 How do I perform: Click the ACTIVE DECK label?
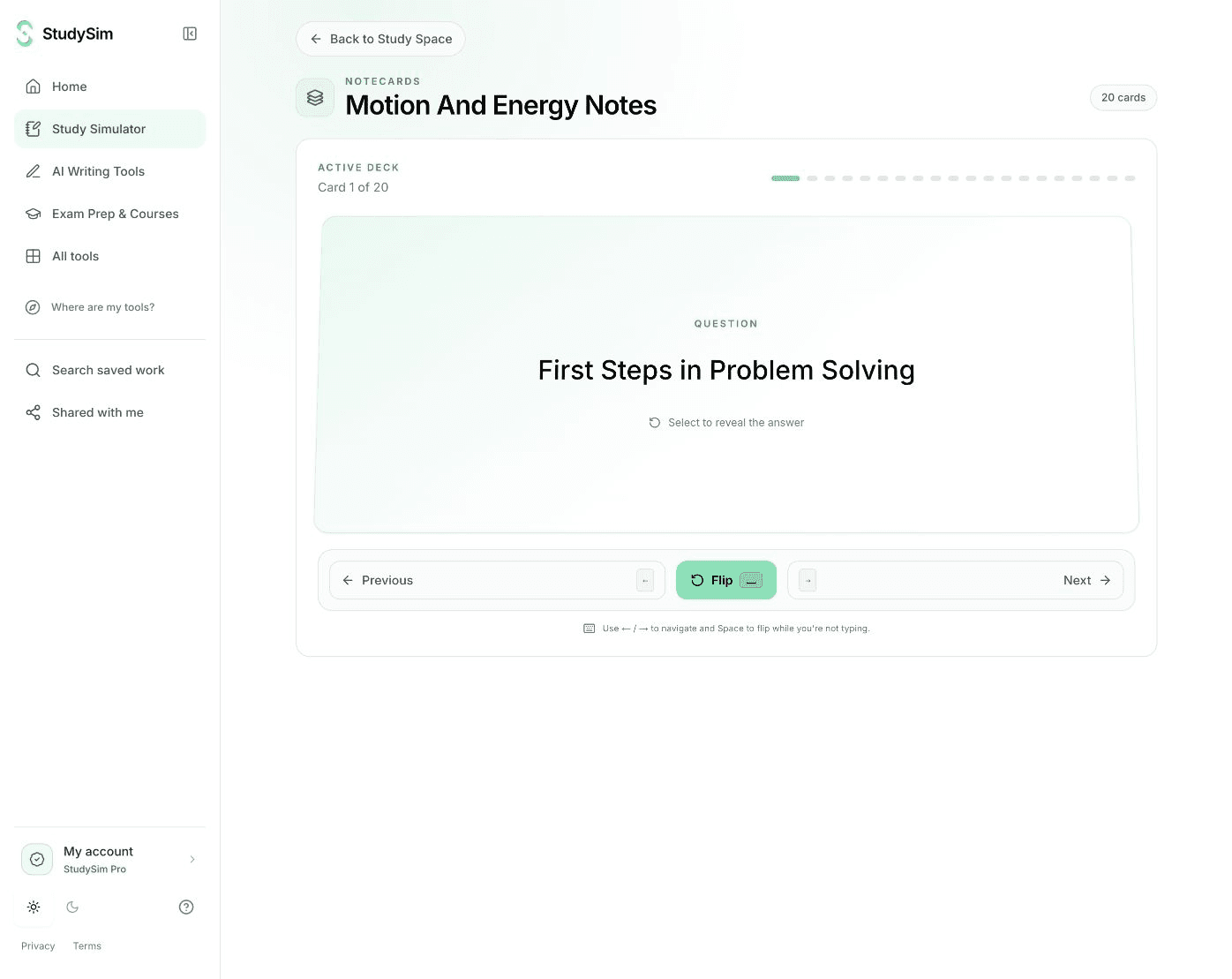[x=358, y=168]
